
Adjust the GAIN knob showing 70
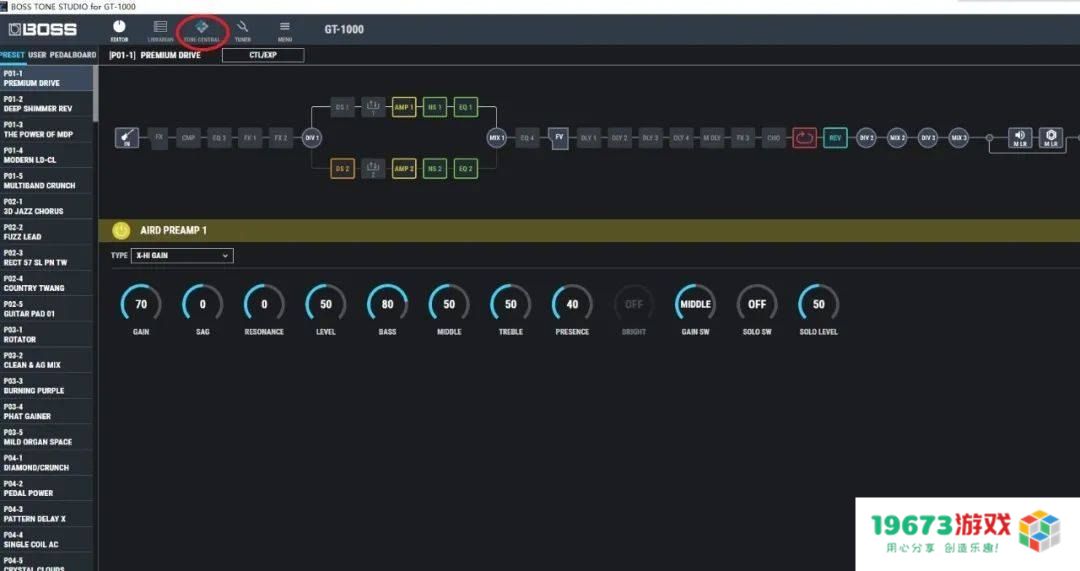(x=141, y=304)
